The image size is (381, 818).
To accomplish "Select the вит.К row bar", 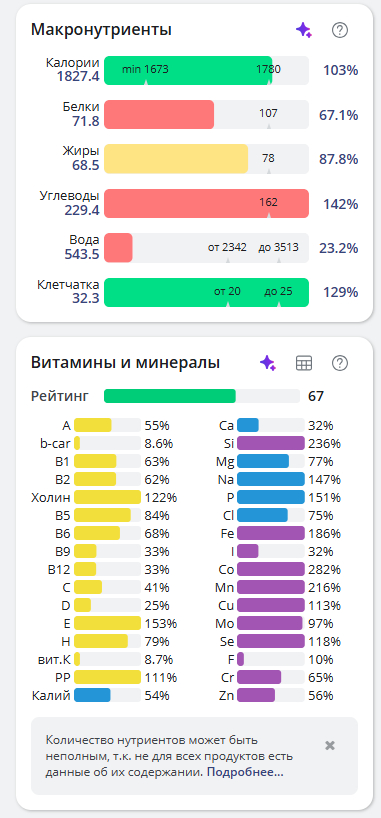I will 108,659.
